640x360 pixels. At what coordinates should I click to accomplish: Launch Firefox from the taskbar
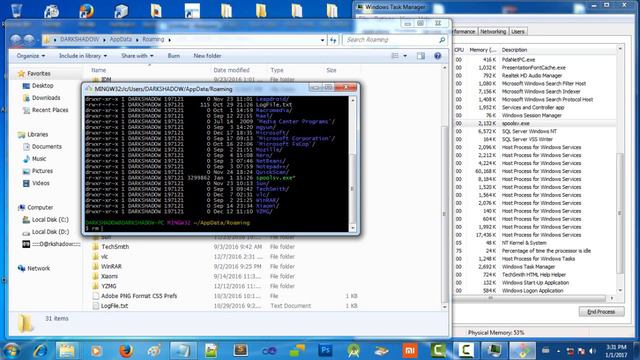pyautogui.click(x=126, y=351)
